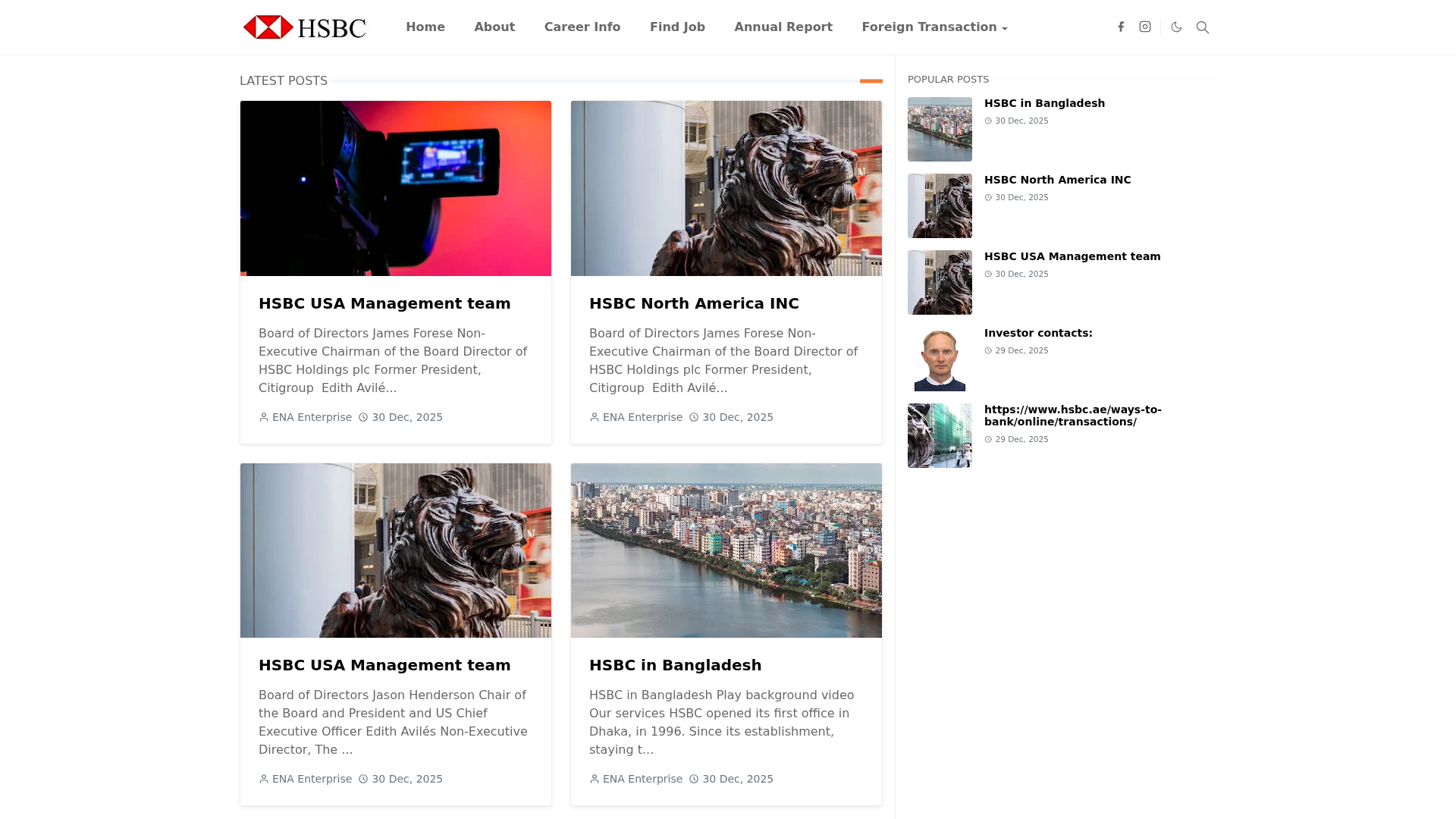The image size is (1456, 819).
Task: Click the 'LATEST POSTS' heading
Action: tap(284, 80)
